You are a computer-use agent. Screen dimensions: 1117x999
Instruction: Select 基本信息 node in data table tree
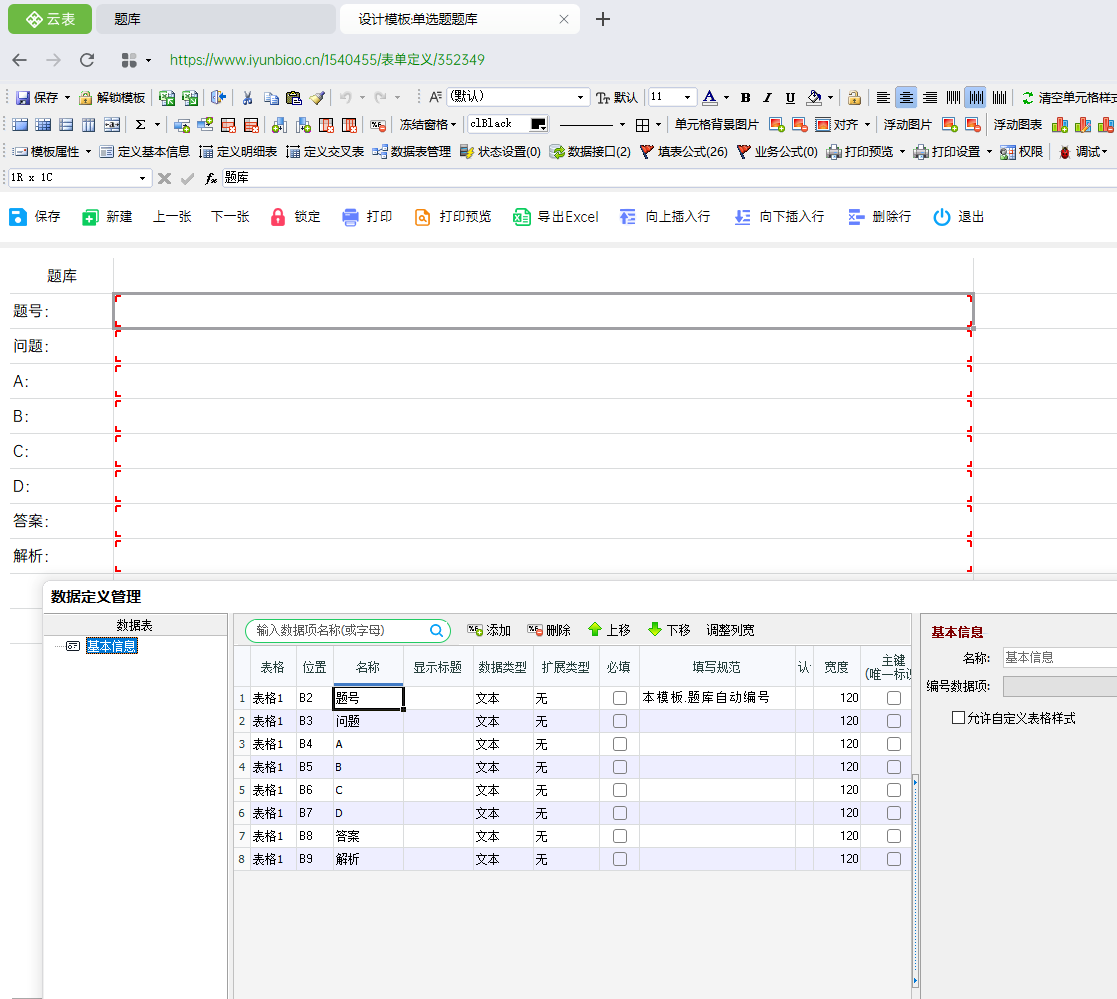pyautogui.click(x=111, y=646)
